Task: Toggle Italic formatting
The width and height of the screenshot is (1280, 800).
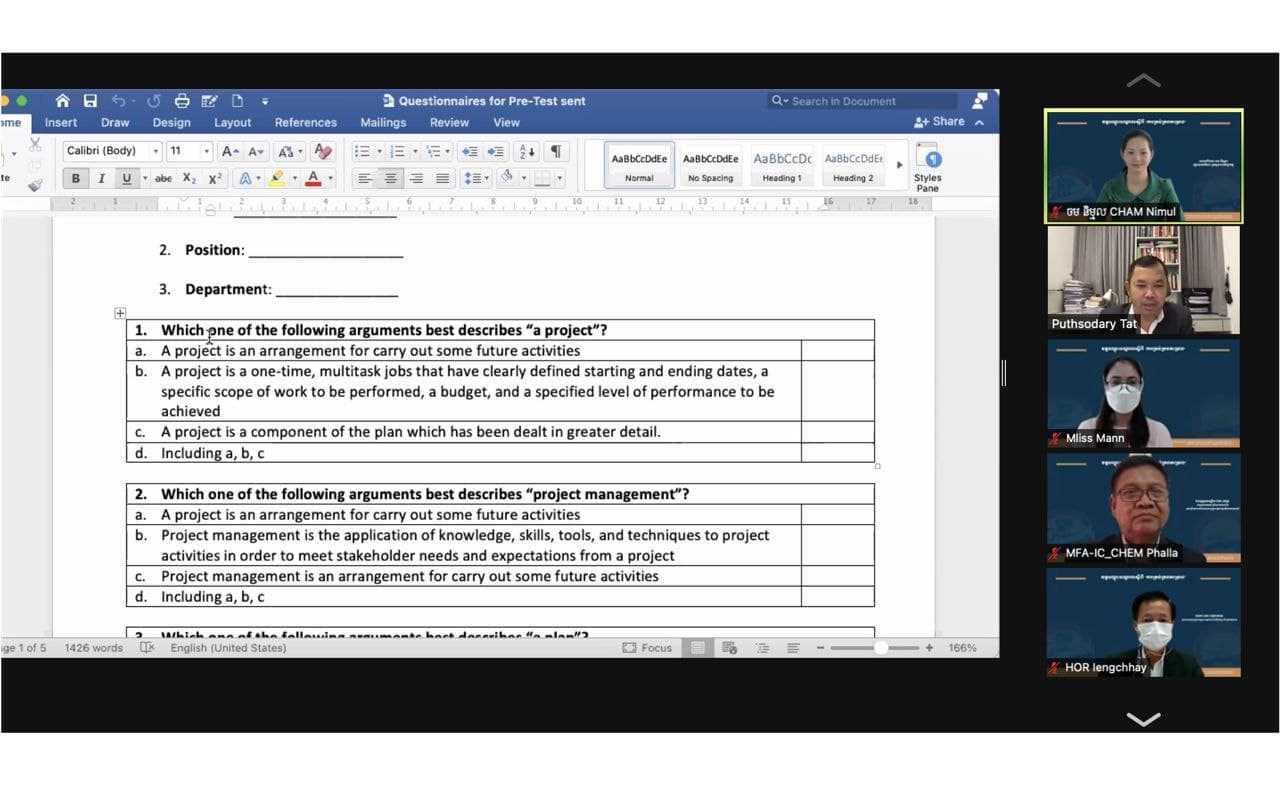Action: click(101, 179)
